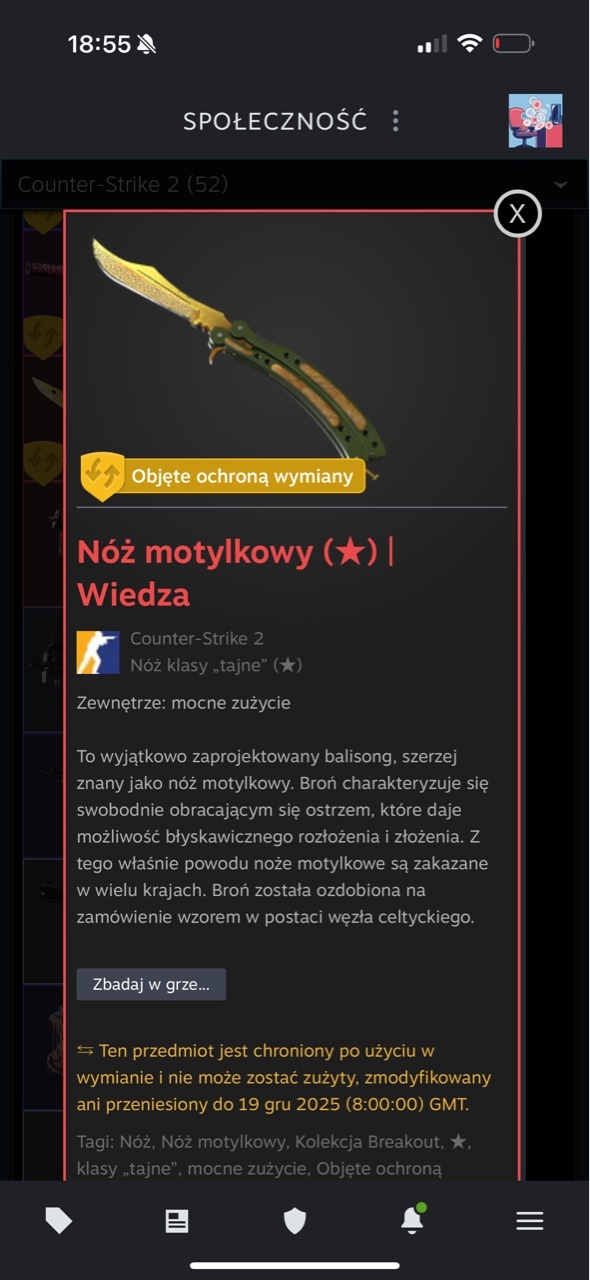Tap the Tagi tags line text
This screenshot has width=590, height=1280.
tap(274, 1154)
